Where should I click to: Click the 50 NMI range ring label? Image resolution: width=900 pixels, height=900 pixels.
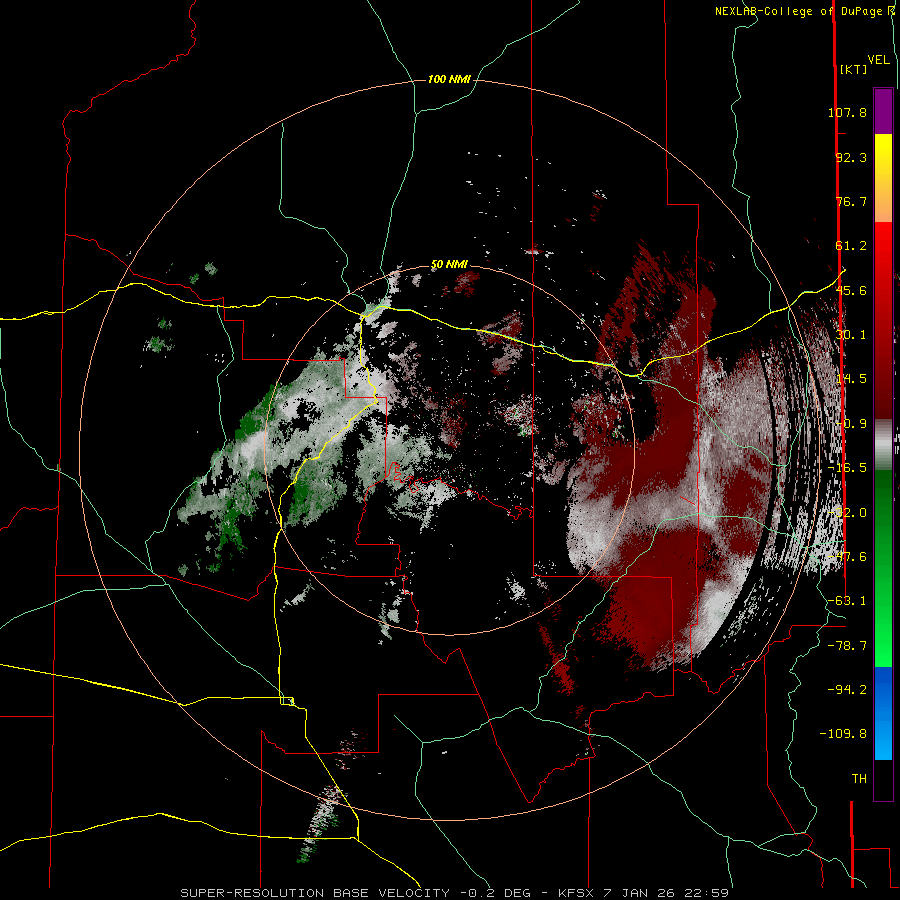click(449, 265)
